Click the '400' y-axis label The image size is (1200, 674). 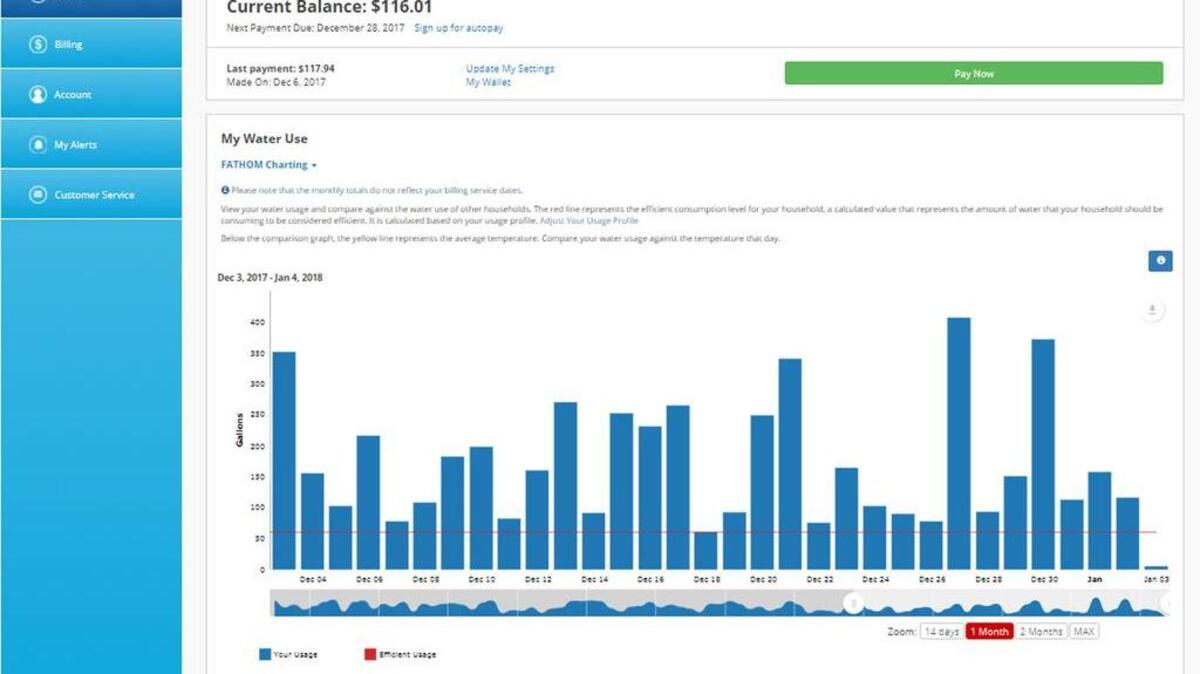[257, 322]
